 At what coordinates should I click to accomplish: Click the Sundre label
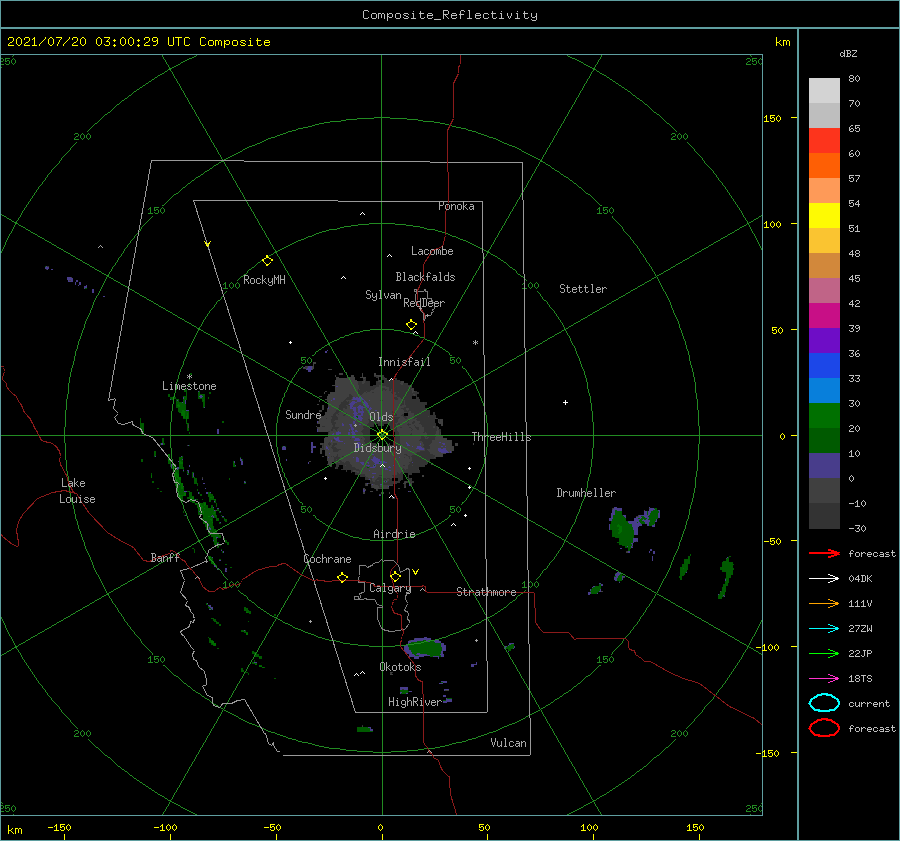tap(303, 415)
